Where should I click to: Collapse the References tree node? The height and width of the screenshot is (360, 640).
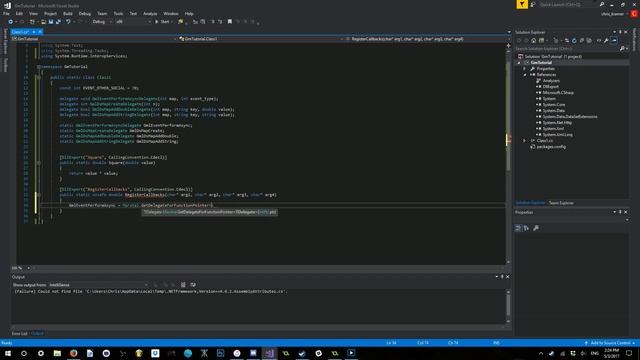click(524, 75)
